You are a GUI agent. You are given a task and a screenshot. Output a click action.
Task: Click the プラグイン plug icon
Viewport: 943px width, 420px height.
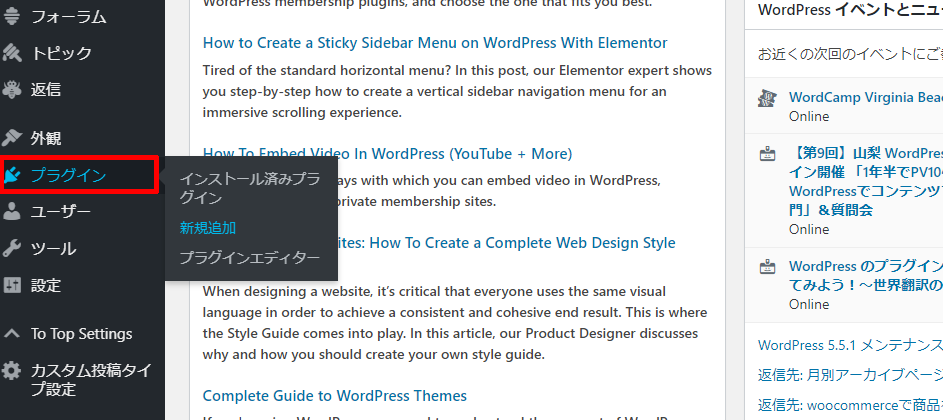[12, 175]
